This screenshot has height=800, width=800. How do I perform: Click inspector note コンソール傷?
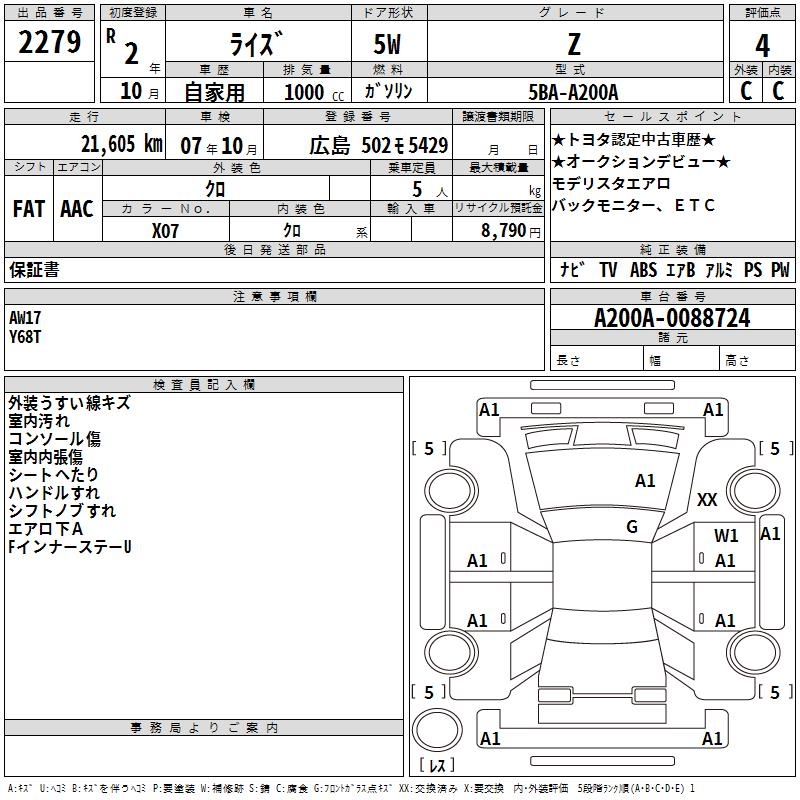(55, 439)
